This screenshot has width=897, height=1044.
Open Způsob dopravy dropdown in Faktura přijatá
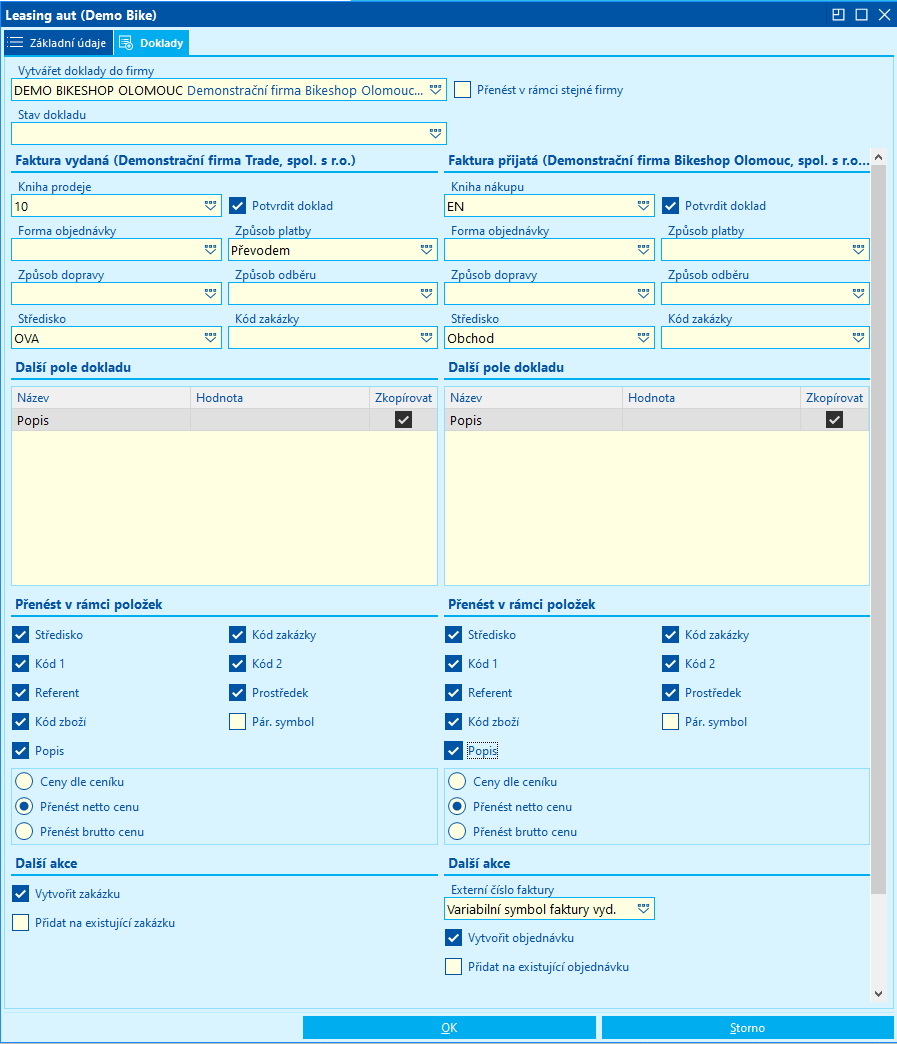point(643,294)
